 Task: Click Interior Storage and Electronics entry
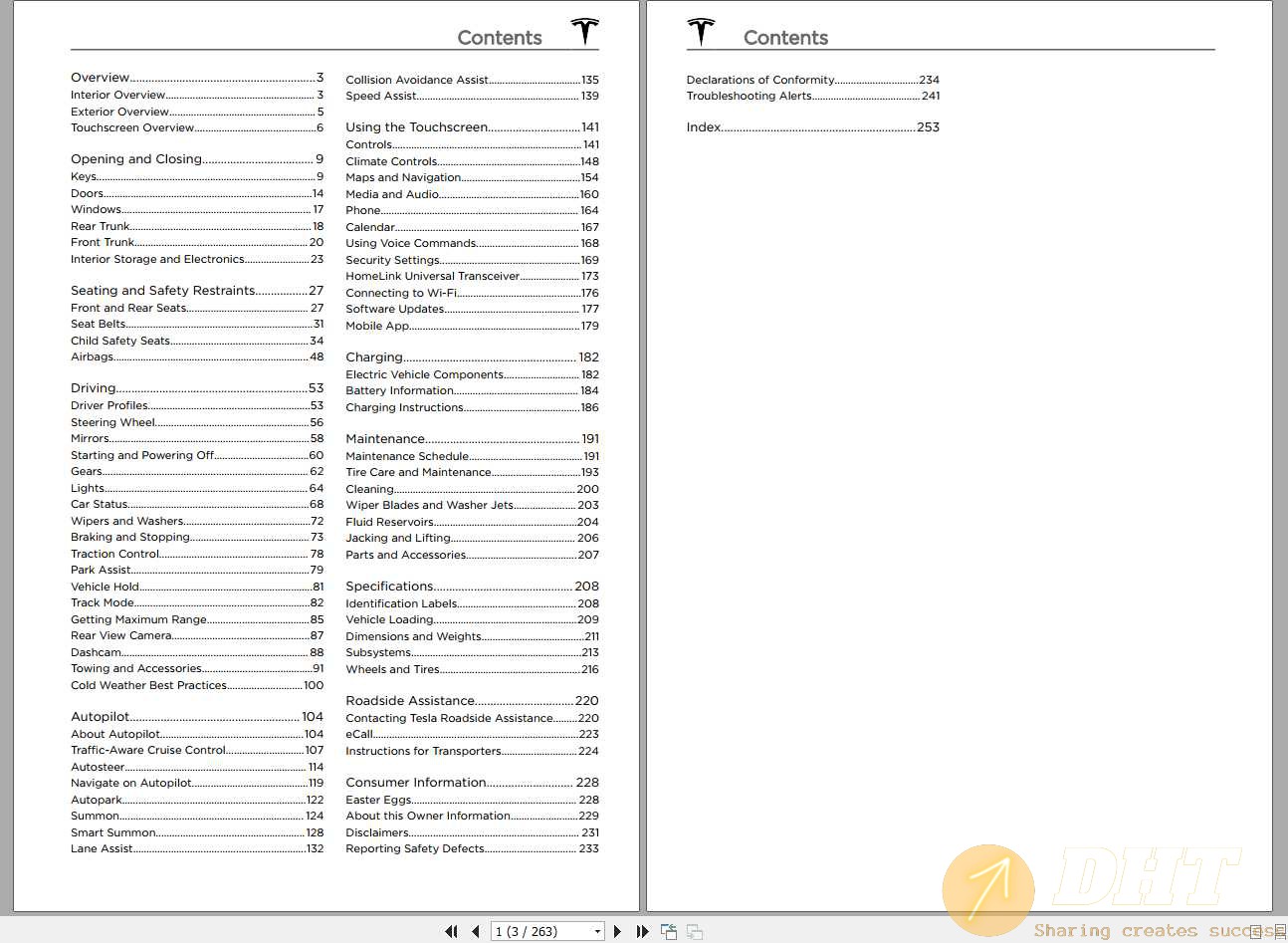point(197,259)
